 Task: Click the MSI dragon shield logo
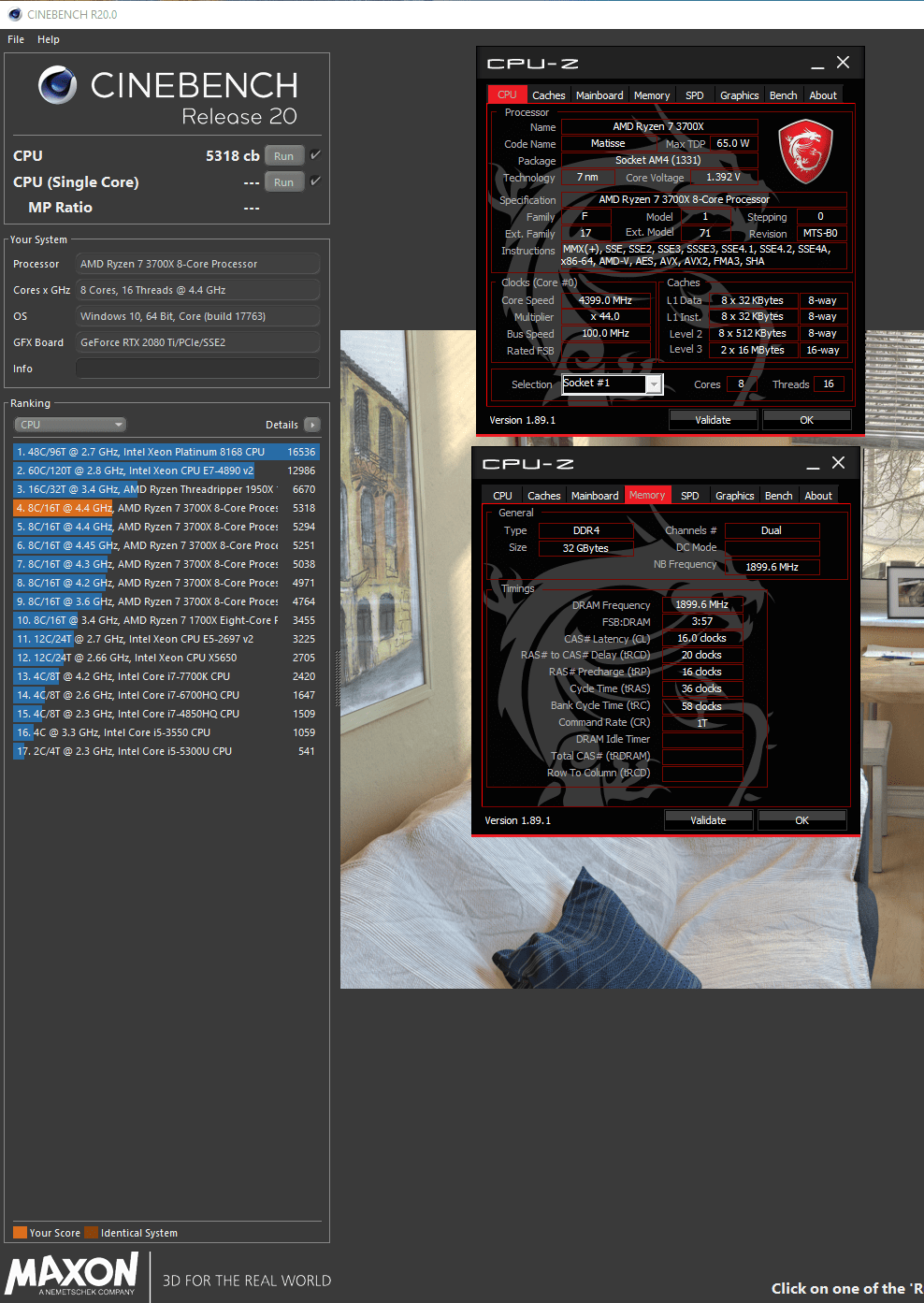(805, 152)
